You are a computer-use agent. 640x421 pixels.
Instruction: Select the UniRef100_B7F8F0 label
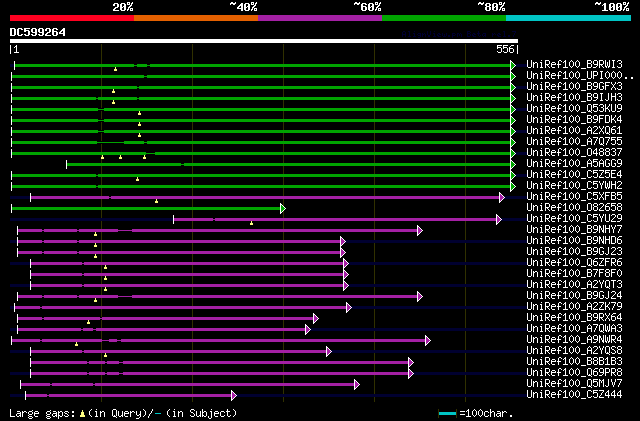click(x=574, y=274)
